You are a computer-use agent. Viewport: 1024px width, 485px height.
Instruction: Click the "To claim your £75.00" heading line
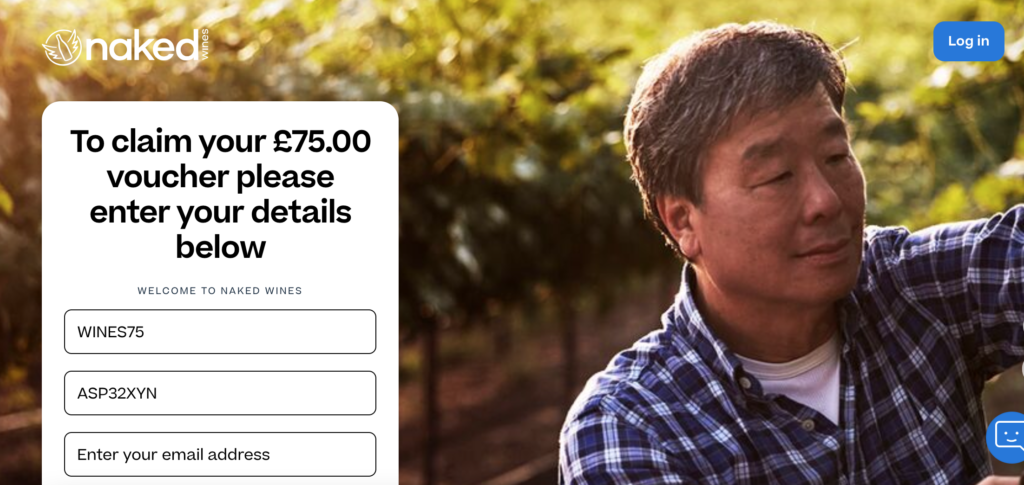[220, 142]
